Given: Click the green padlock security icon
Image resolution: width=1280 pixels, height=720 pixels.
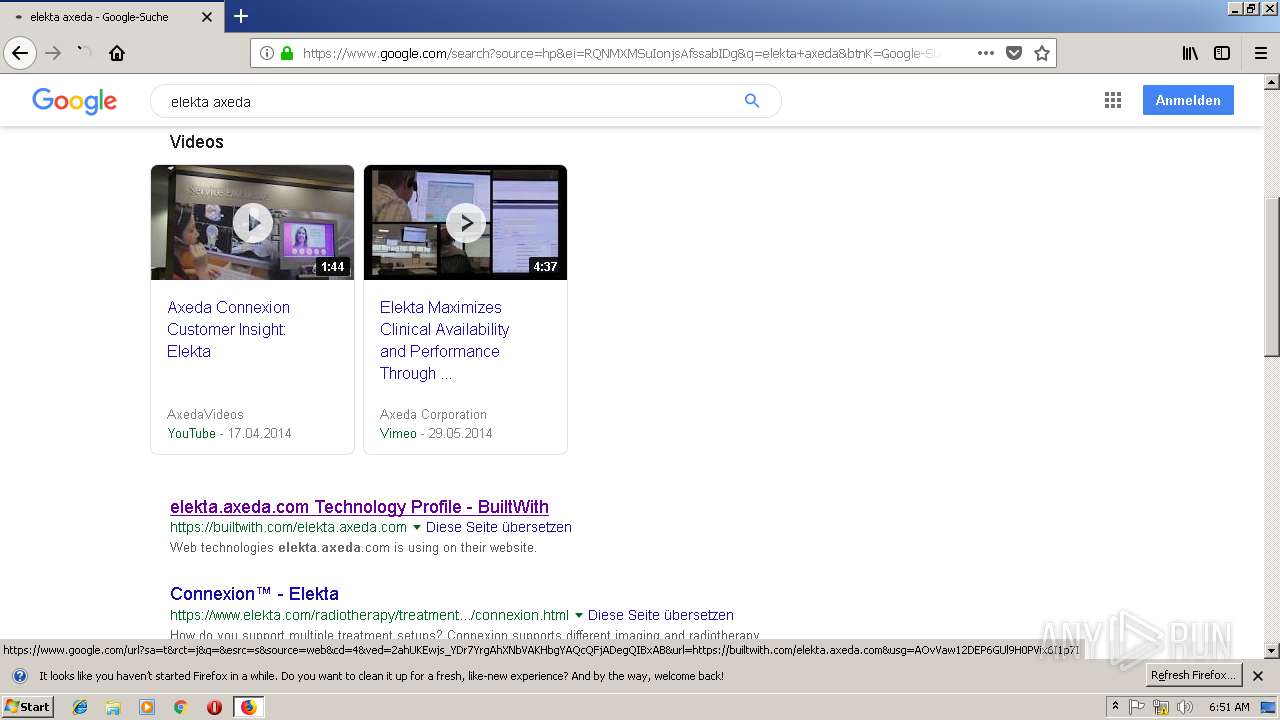Looking at the screenshot, I should [287, 53].
